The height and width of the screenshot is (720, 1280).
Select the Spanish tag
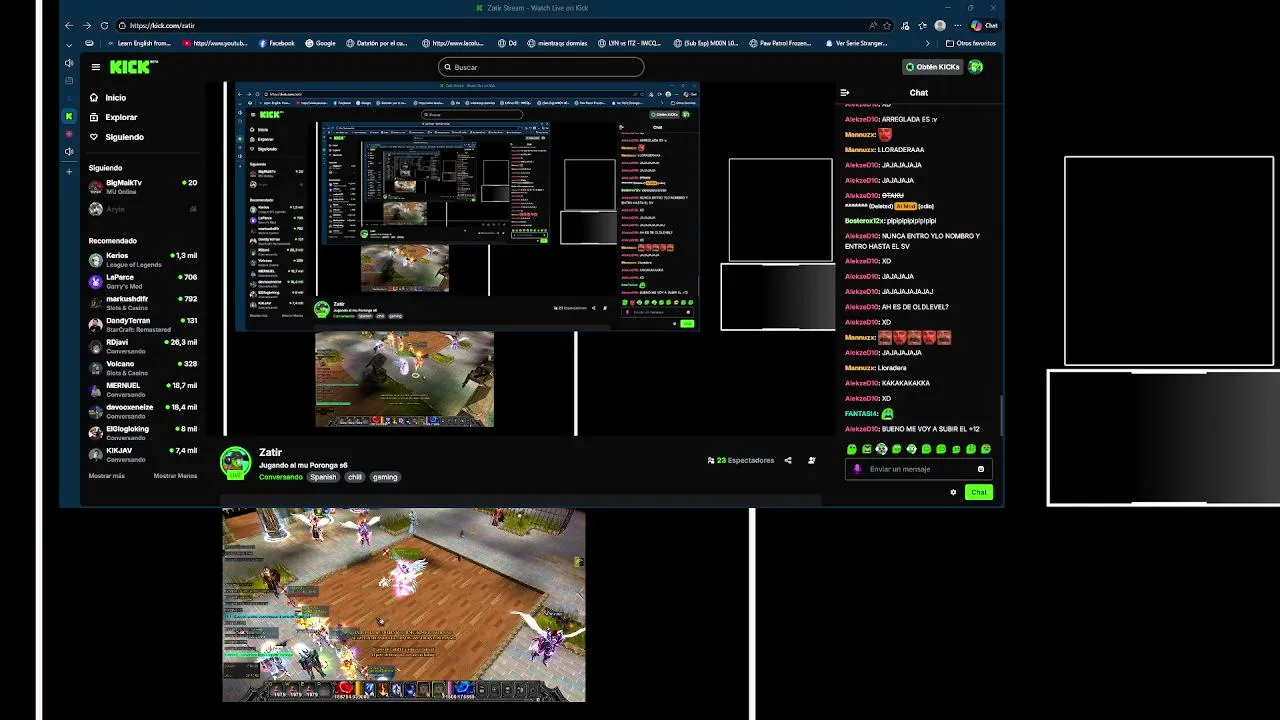323,477
